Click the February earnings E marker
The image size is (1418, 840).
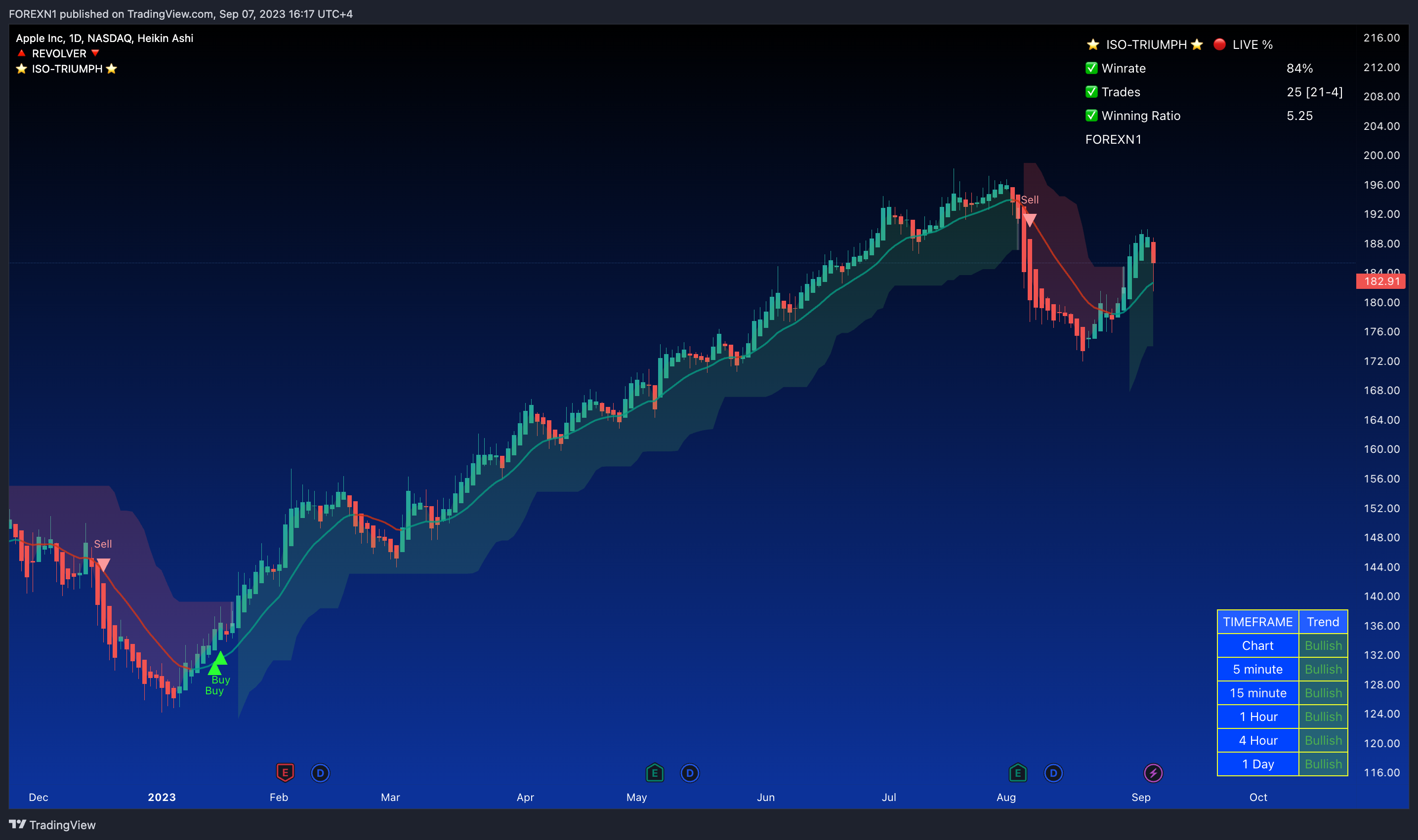[x=285, y=773]
